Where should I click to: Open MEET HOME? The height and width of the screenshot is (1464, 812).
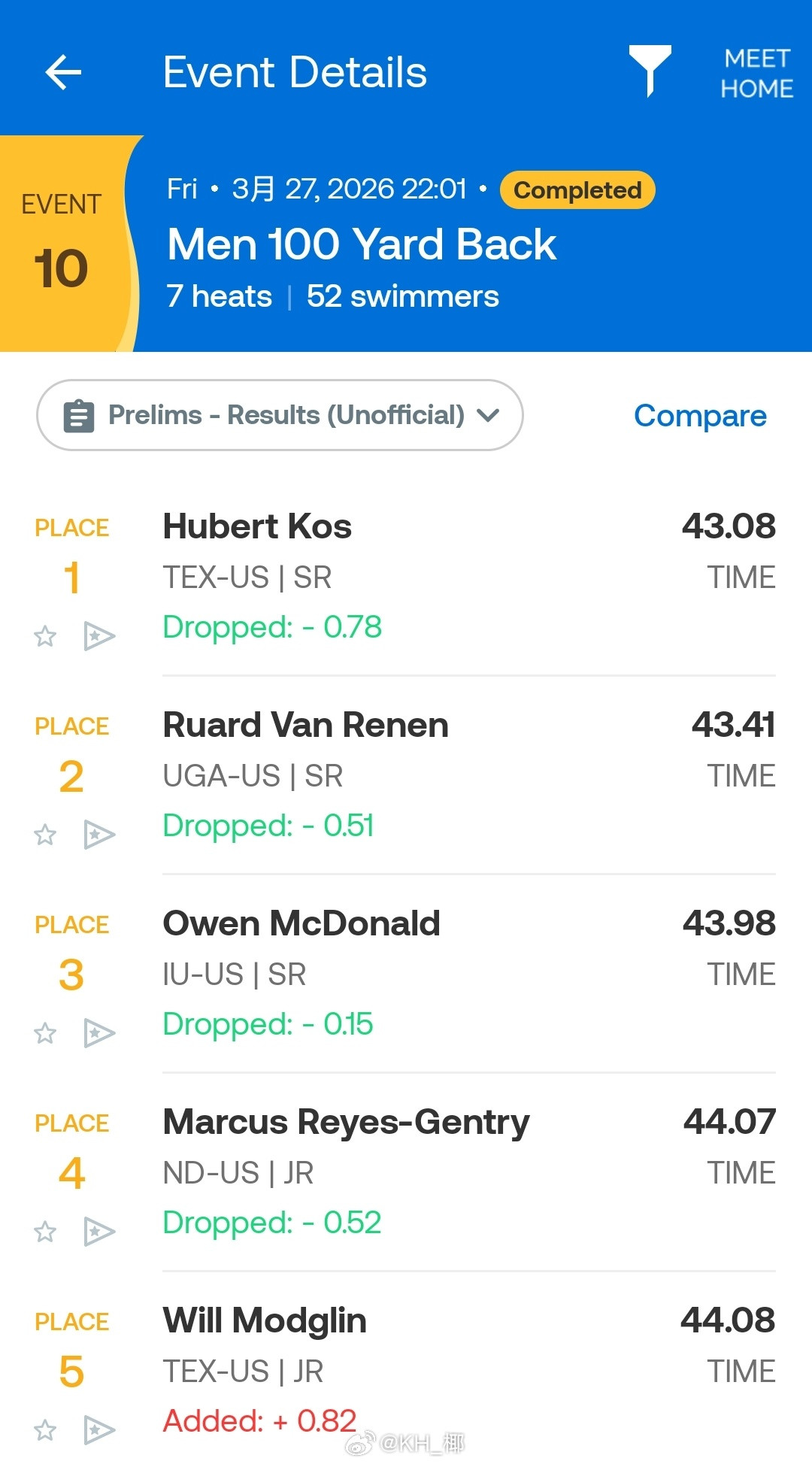pos(756,71)
